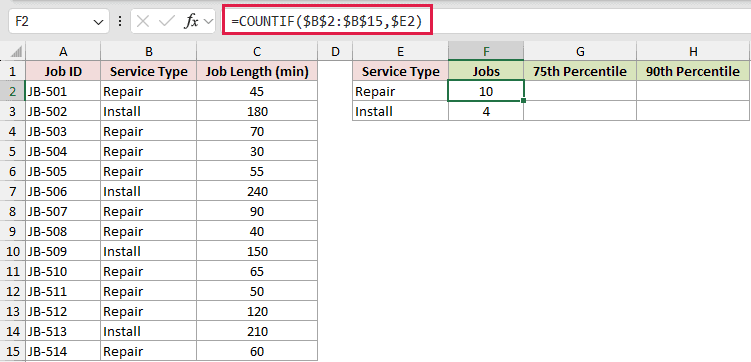Click job length value 150

(257, 251)
